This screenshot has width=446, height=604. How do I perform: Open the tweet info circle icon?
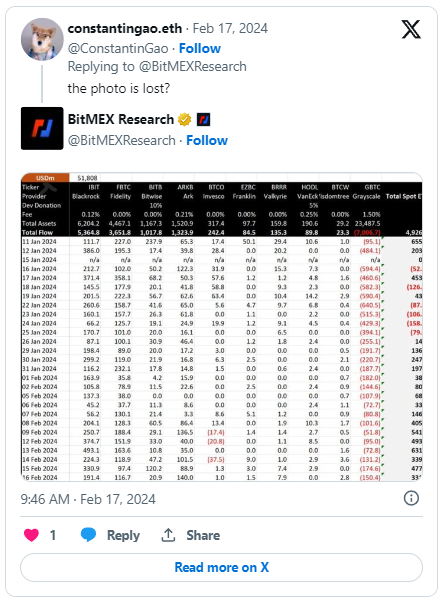411,498
